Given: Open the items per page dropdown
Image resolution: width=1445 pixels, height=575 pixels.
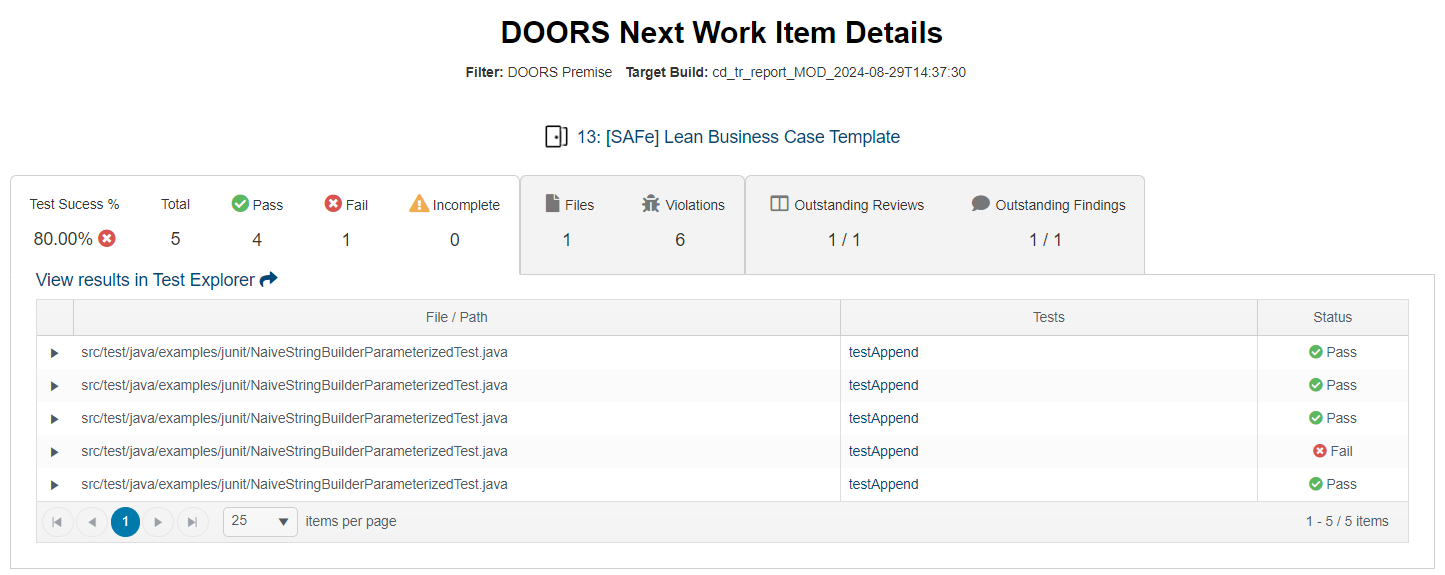Looking at the screenshot, I should click(260, 521).
